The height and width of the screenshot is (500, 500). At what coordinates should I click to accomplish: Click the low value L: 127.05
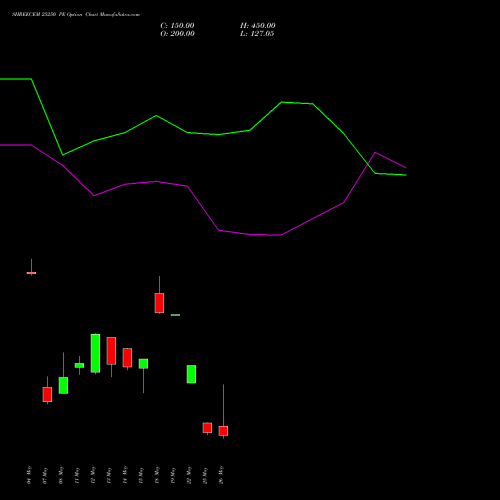point(257,34)
